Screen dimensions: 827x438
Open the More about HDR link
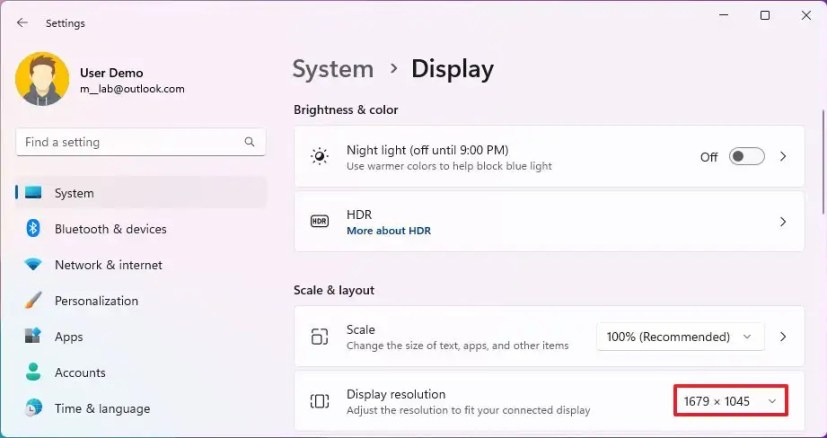click(x=389, y=231)
